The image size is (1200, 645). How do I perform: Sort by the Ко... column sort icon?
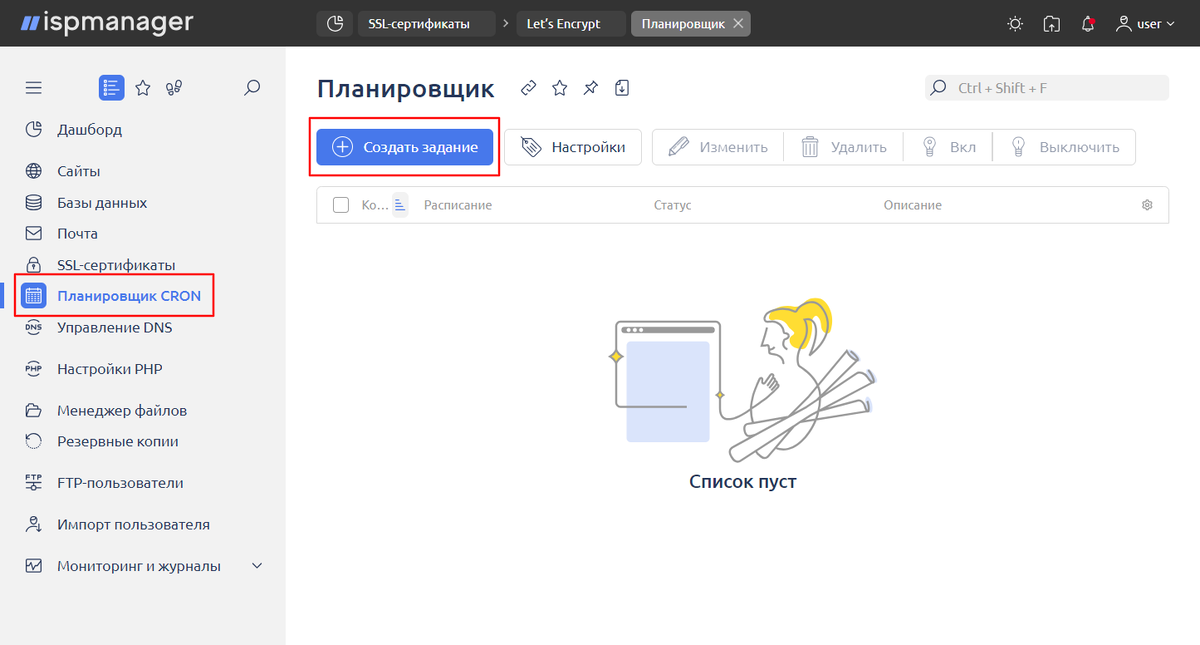tap(400, 205)
